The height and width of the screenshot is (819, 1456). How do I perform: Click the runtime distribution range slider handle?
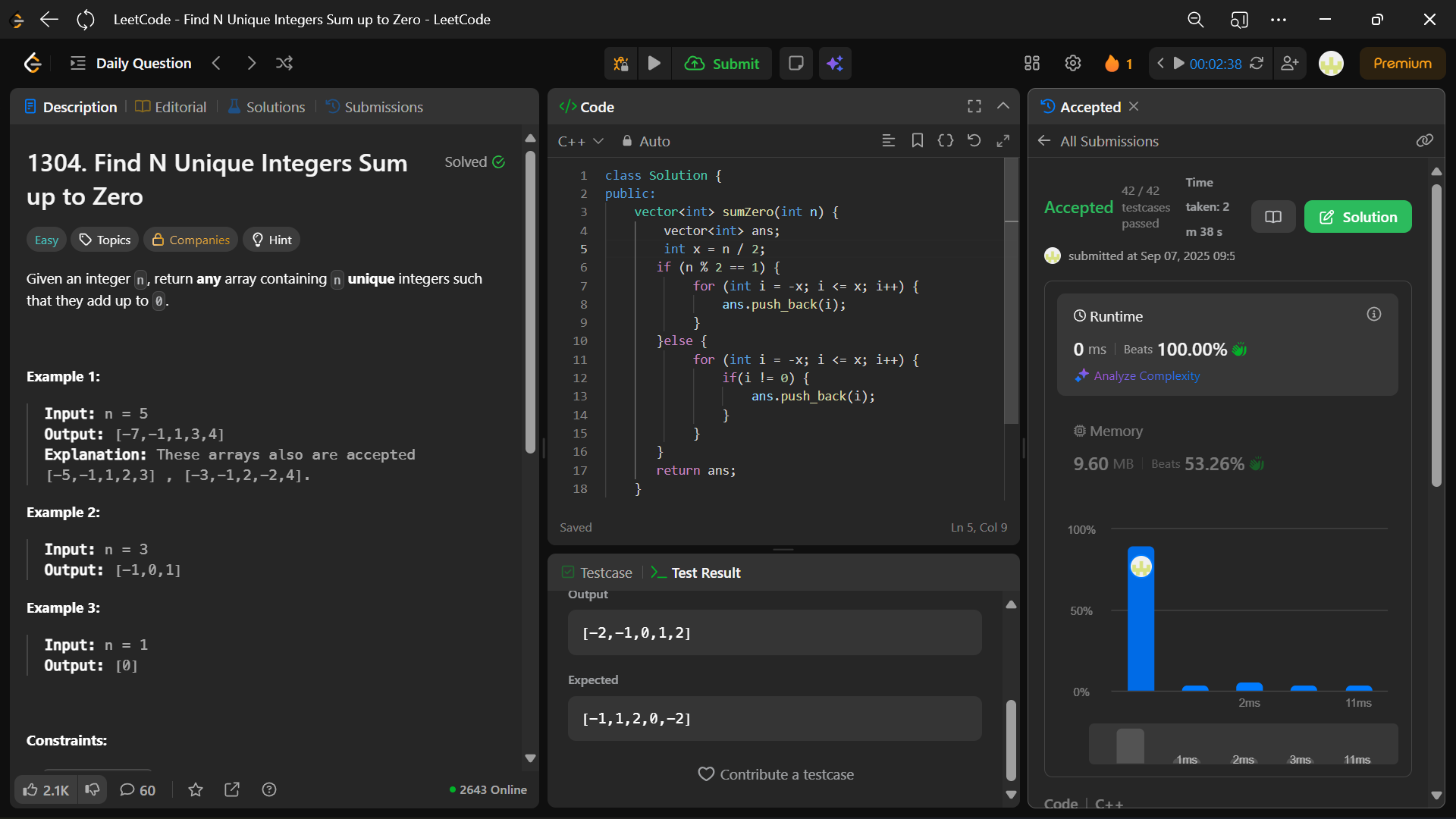point(1130,746)
